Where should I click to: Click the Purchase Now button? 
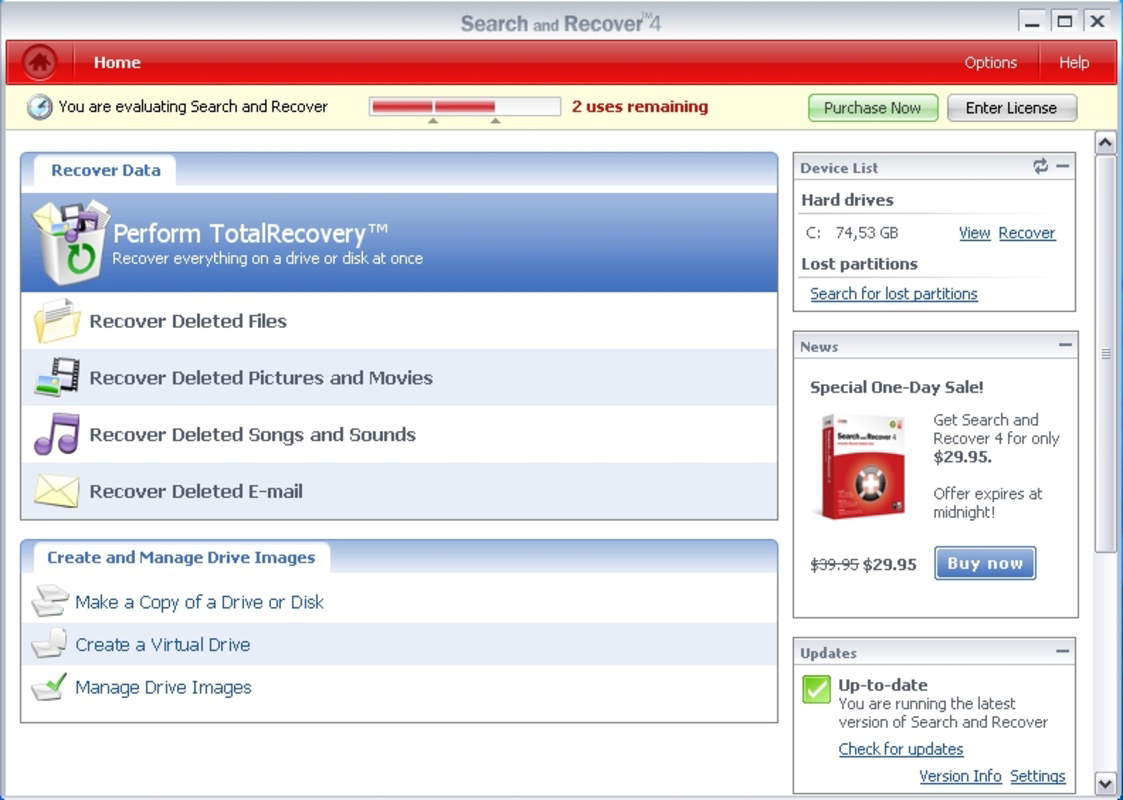click(x=872, y=108)
